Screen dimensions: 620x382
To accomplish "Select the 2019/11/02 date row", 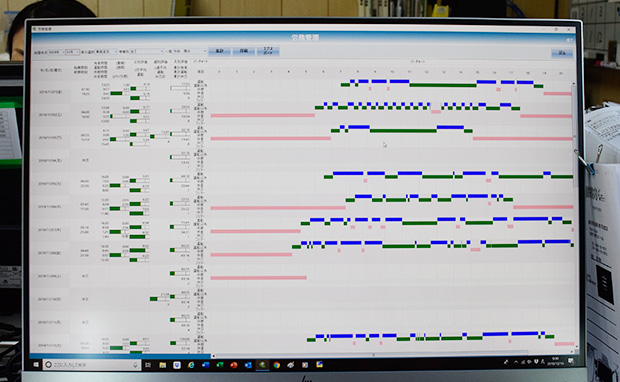I will [50, 115].
